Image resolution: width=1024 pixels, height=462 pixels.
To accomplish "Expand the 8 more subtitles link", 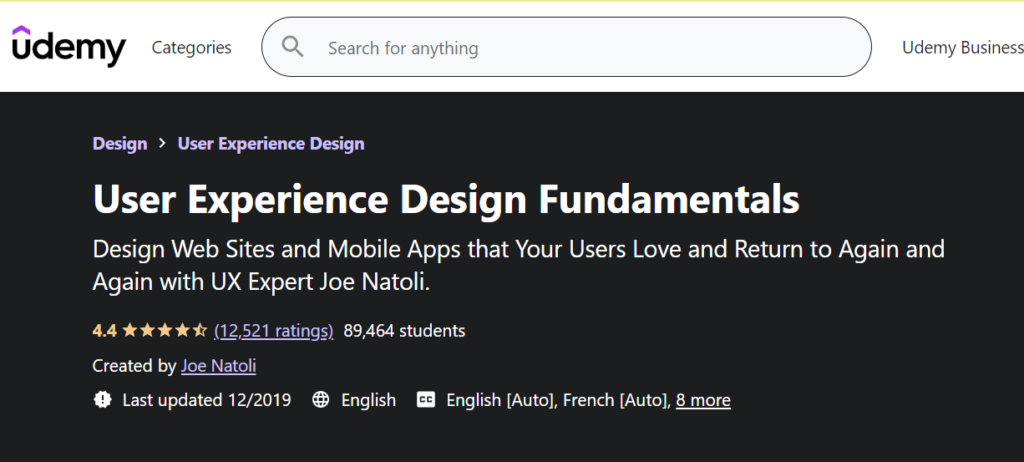I will (x=703, y=400).
